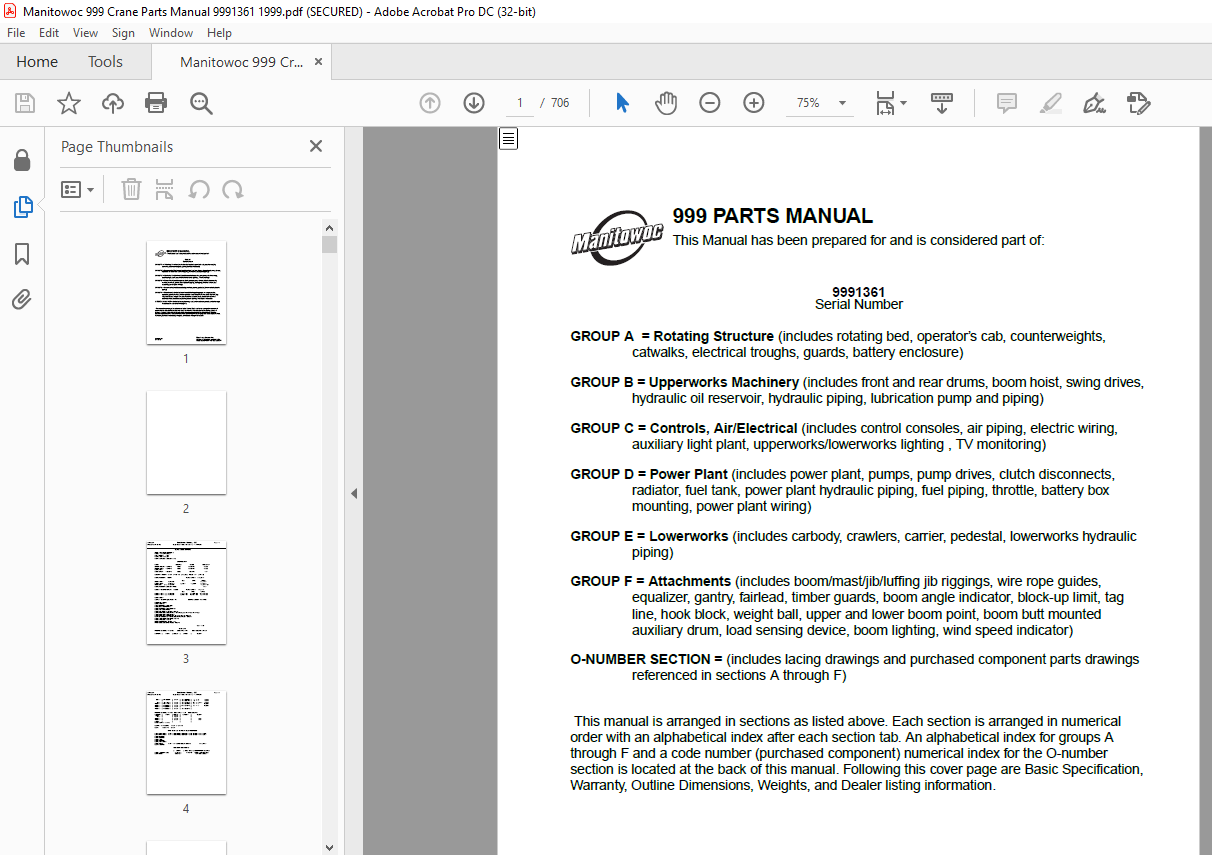Select the Manitowoc 999 Cr... document tab
This screenshot has width=1212, height=855.
tap(241, 62)
